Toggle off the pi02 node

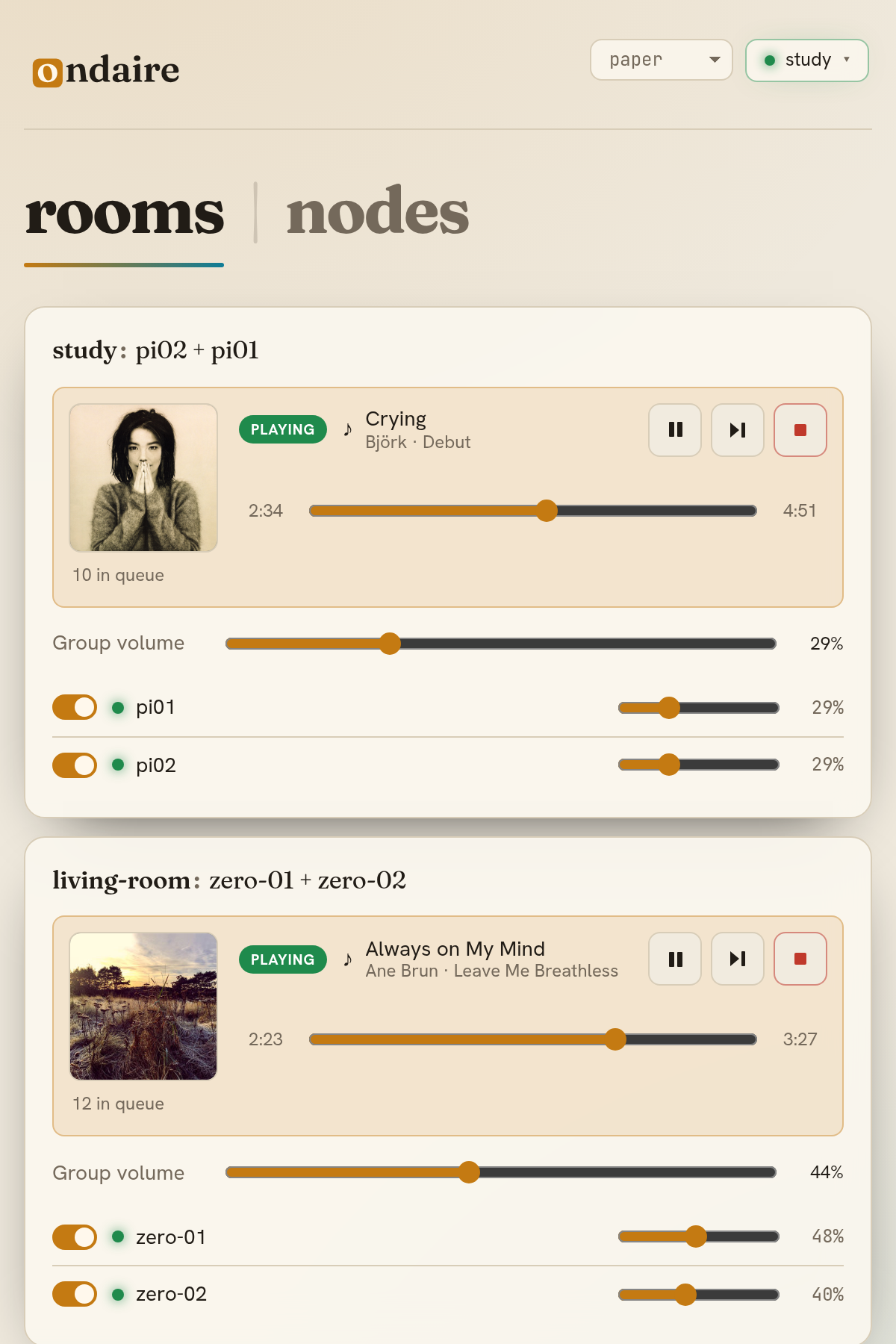tap(75, 765)
